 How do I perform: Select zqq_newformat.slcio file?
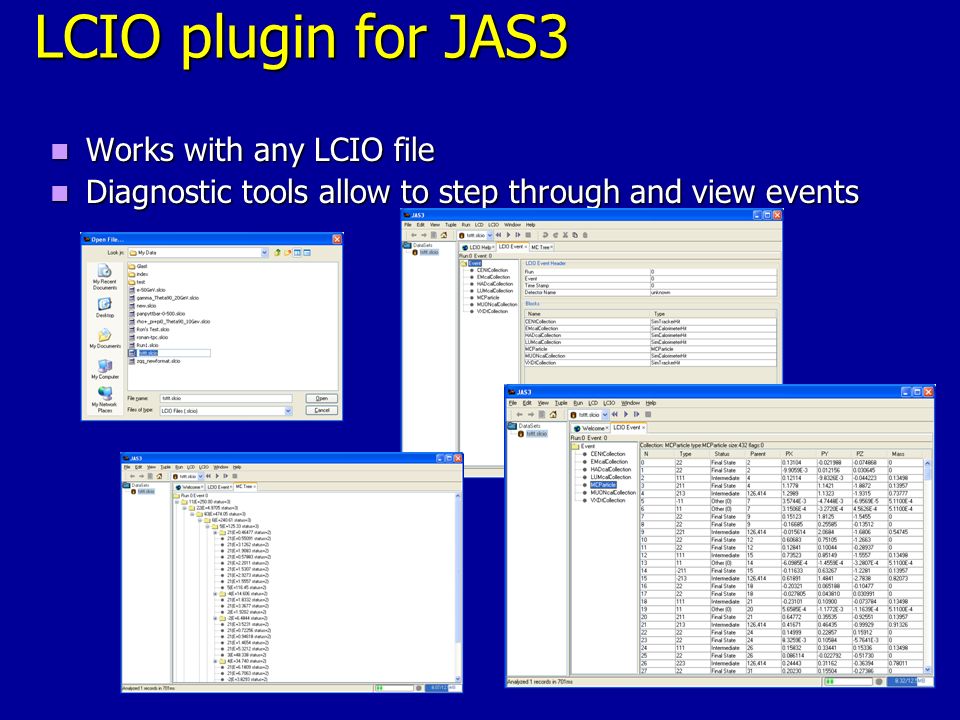click(154, 361)
